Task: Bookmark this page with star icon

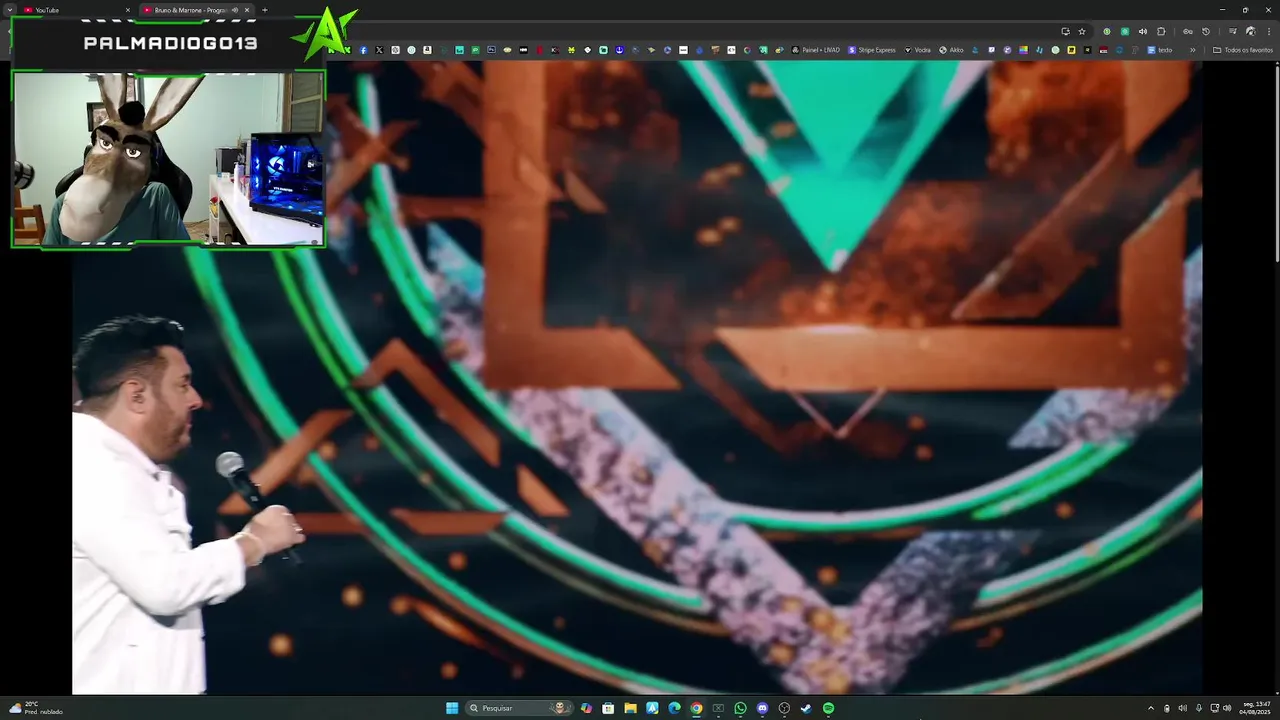Action: click(x=1081, y=32)
